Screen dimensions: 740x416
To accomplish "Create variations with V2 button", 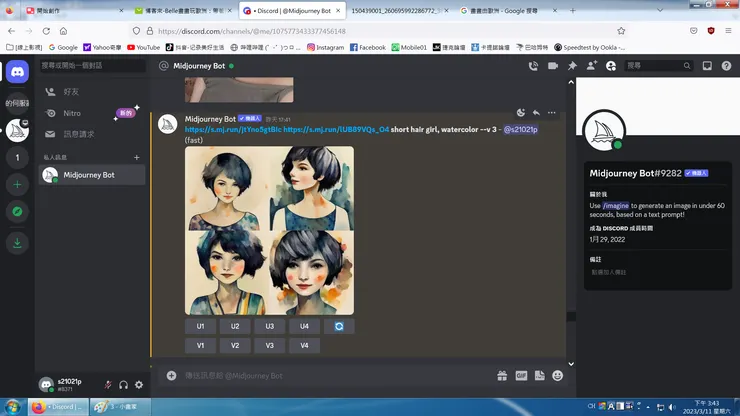I will coord(235,346).
